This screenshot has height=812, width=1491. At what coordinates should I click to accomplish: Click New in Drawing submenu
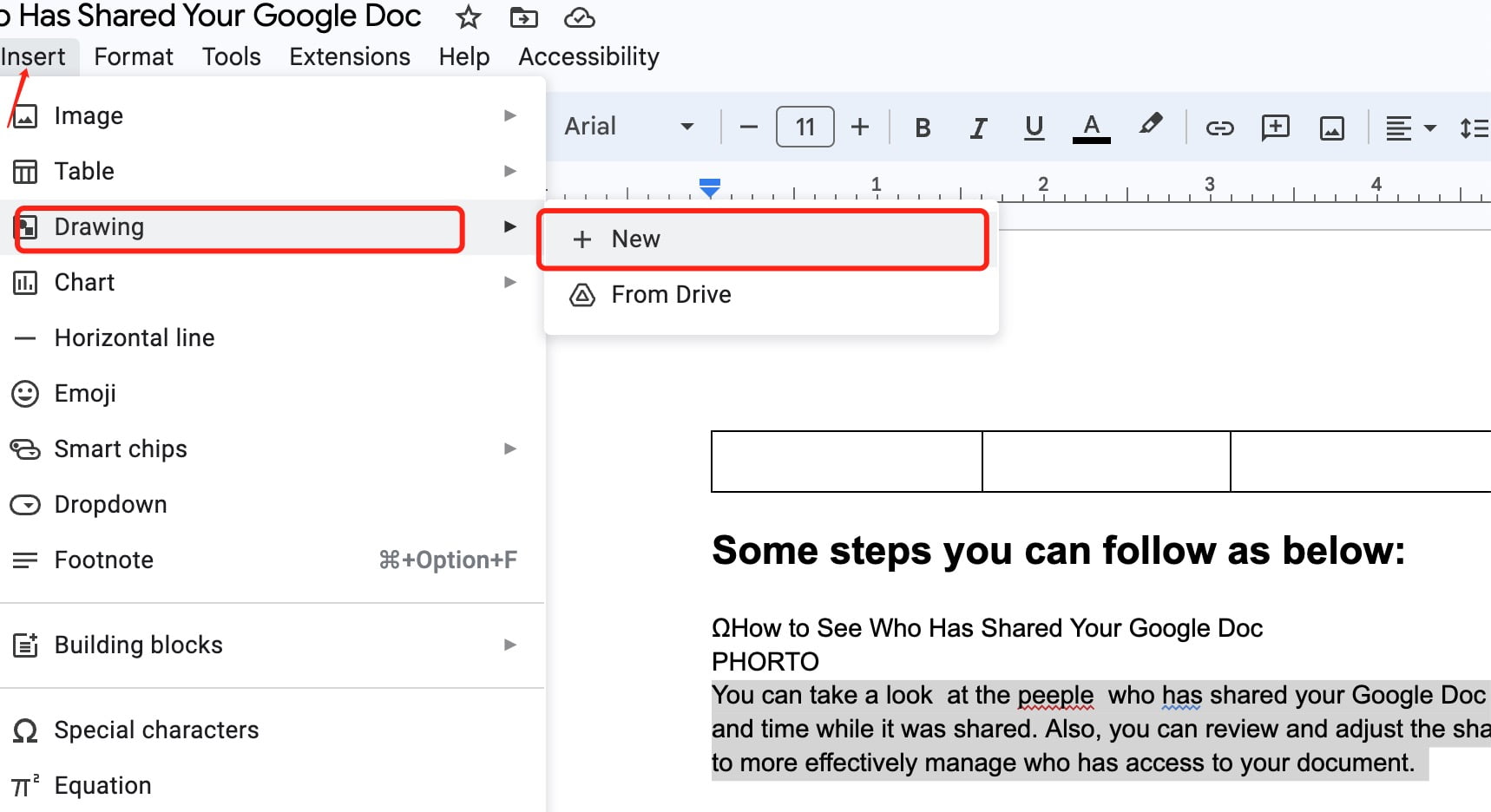point(772,239)
